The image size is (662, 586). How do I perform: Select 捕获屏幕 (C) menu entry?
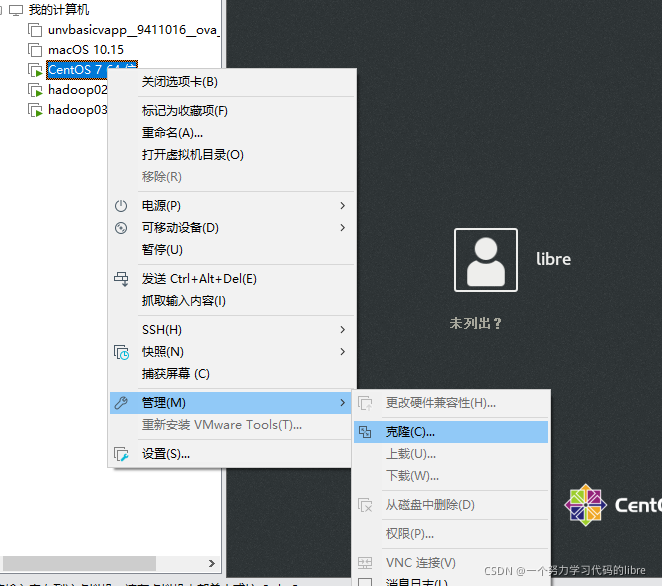pos(231,374)
